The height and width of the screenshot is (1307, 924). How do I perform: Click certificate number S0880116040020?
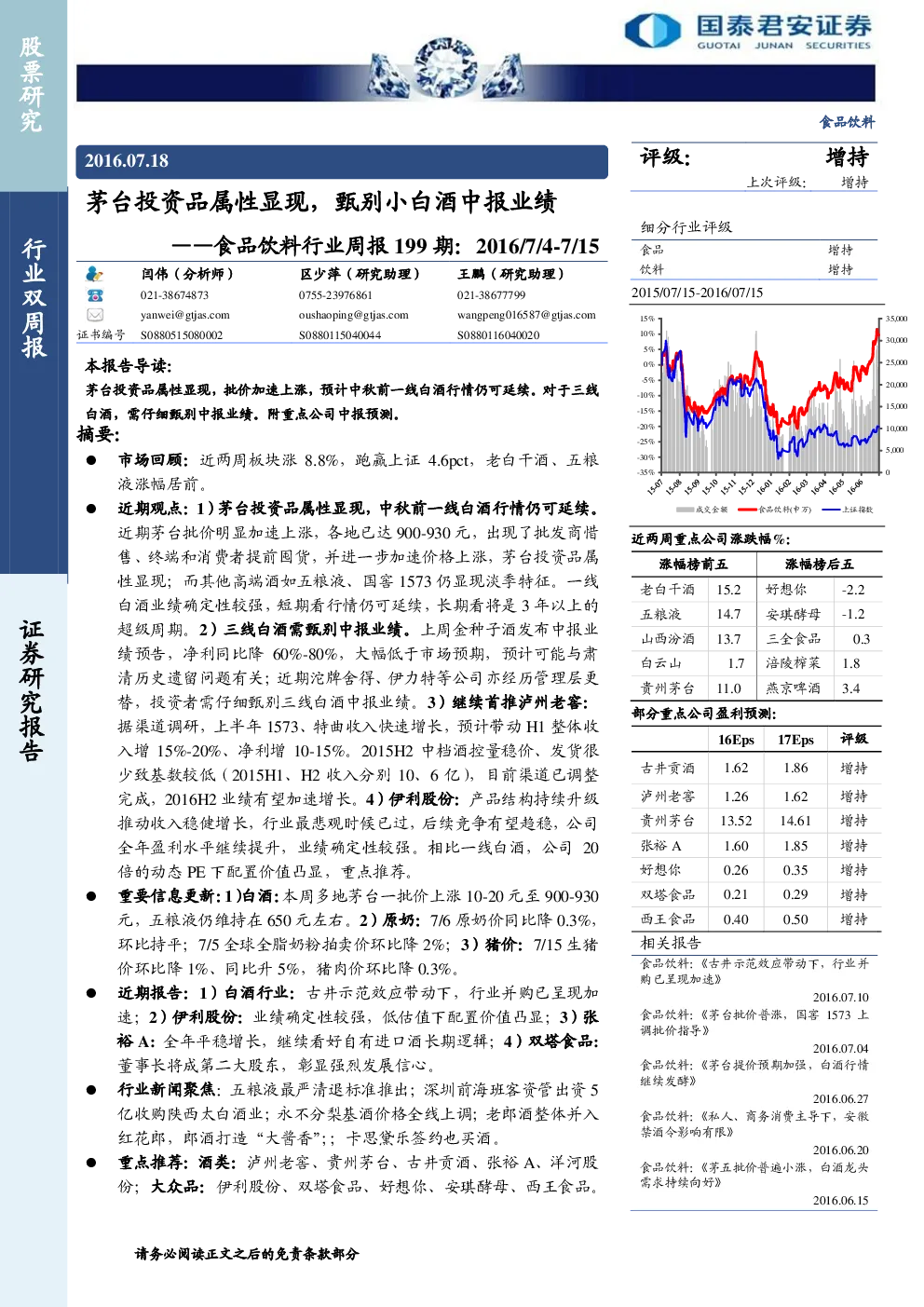[x=498, y=335]
